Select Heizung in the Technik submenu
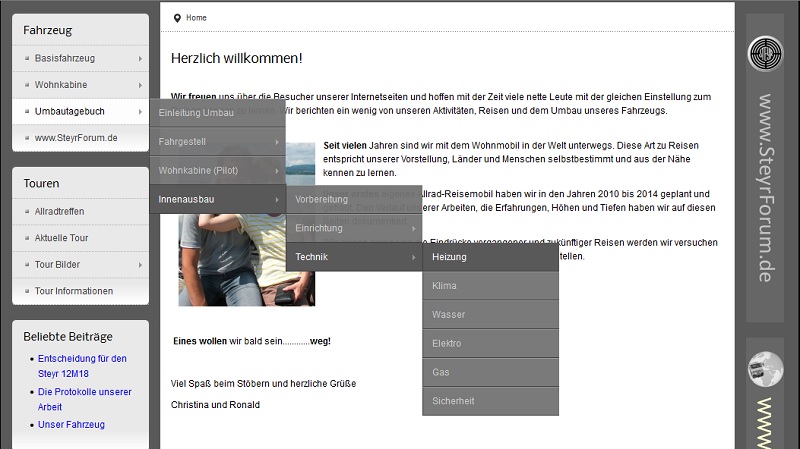Screen dimensions: 800x449 tap(490, 257)
